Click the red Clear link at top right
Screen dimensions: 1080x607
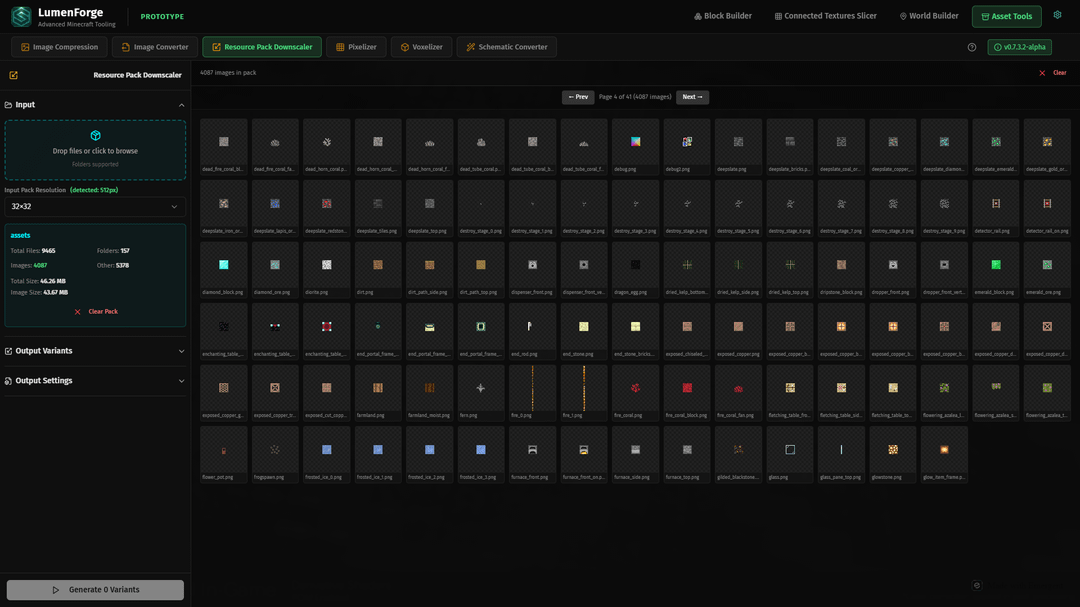(x=1053, y=73)
